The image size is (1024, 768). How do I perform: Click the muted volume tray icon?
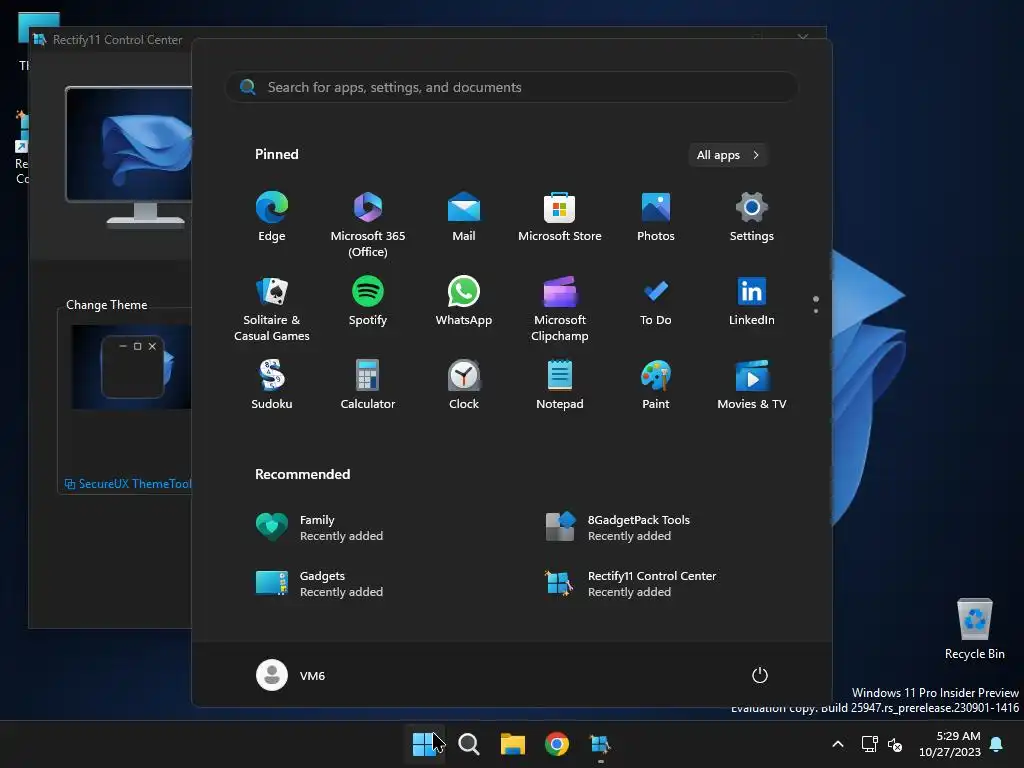point(895,744)
